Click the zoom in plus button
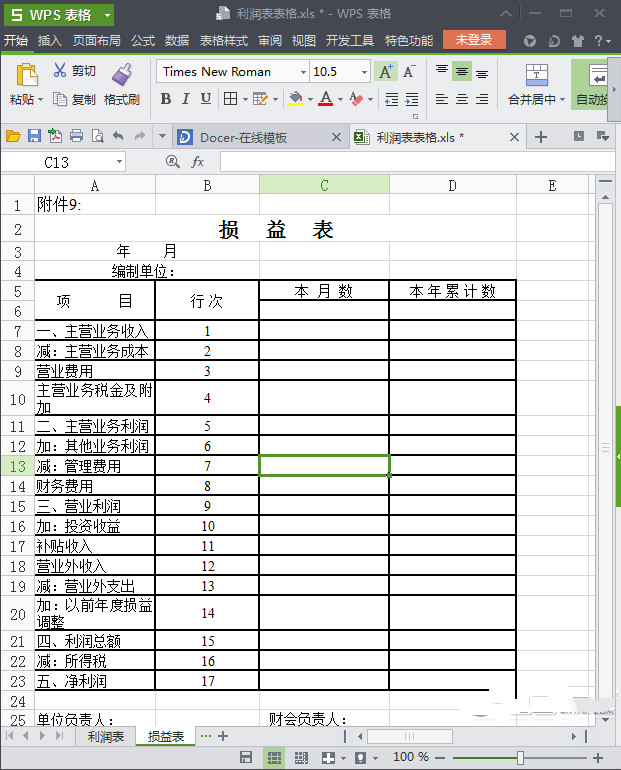 pos(597,758)
